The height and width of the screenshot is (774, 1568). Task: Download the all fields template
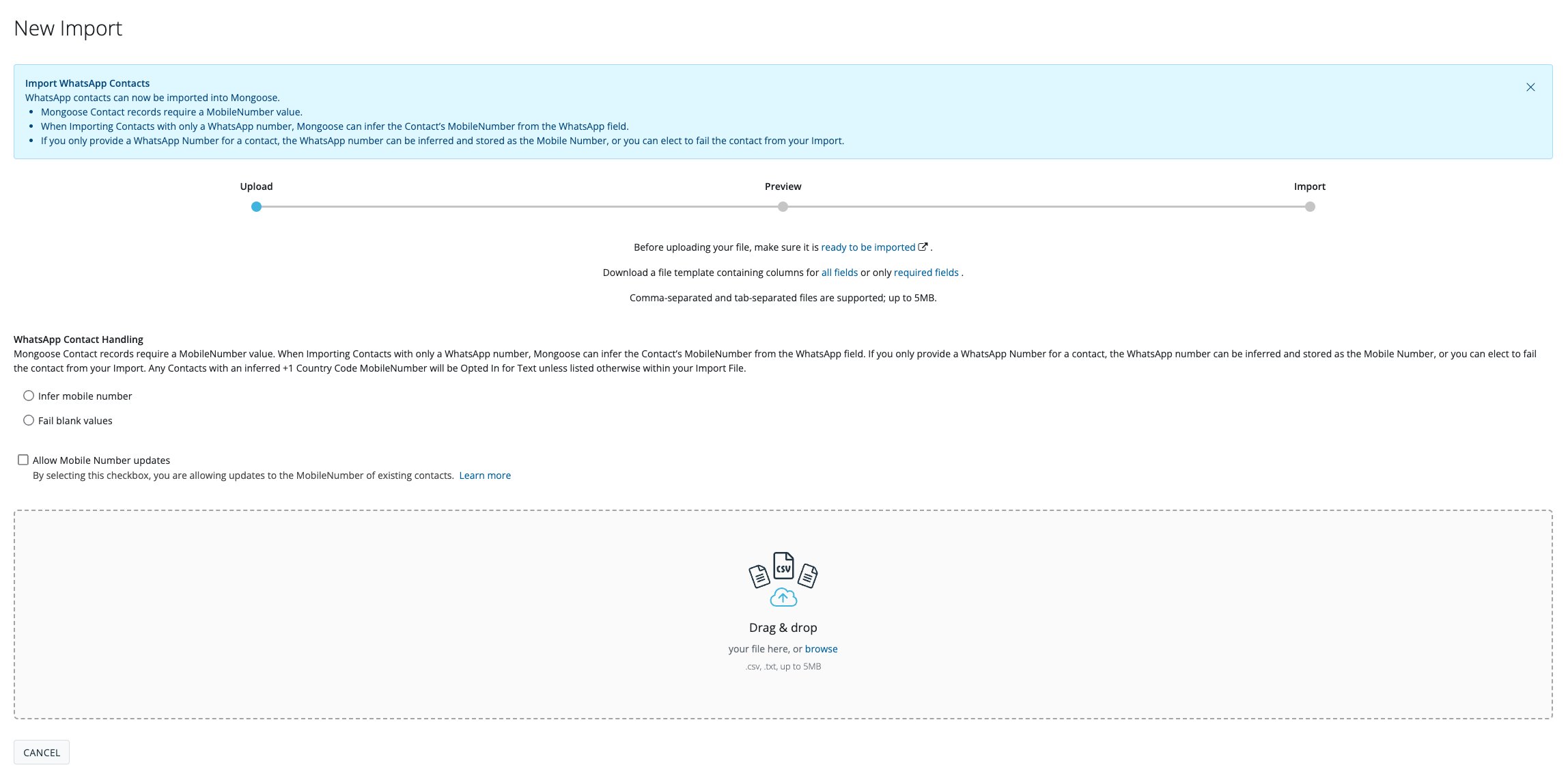coord(839,273)
